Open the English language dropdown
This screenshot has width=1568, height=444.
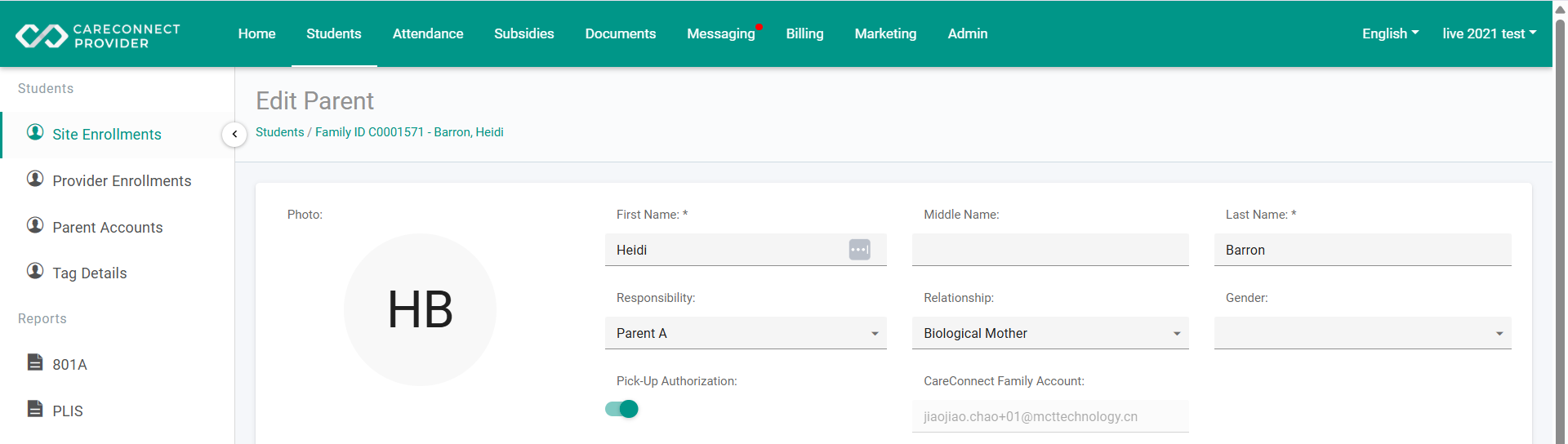(1390, 33)
